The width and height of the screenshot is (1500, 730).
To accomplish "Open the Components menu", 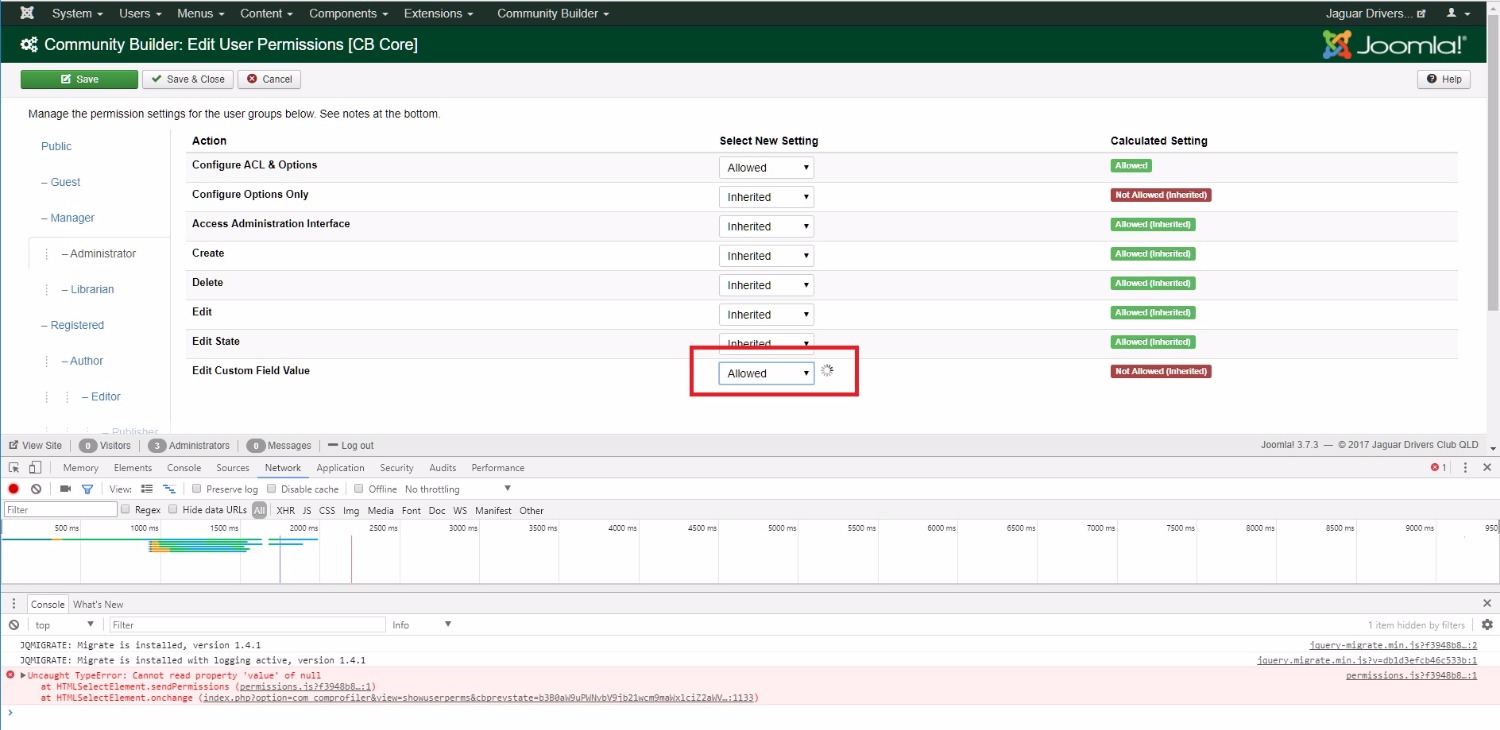I will tap(348, 13).
